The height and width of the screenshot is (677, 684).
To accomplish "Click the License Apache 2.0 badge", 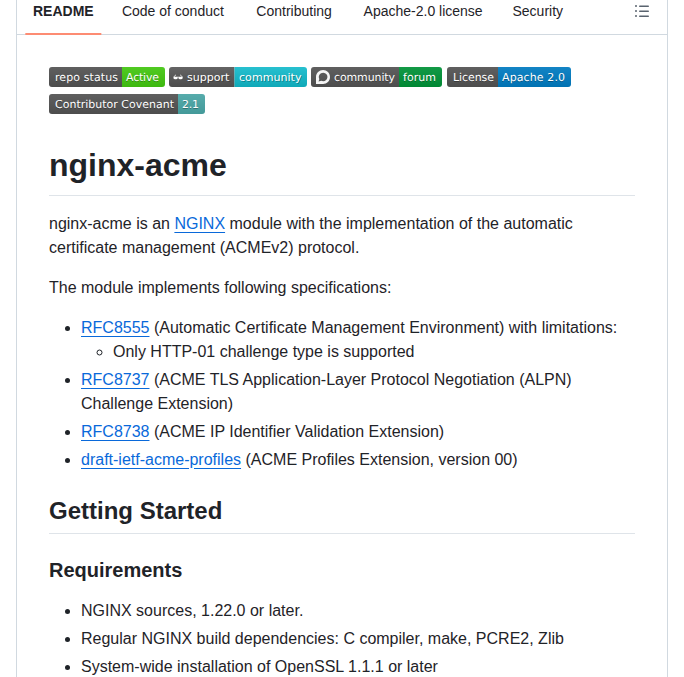I will pos(509,77).
